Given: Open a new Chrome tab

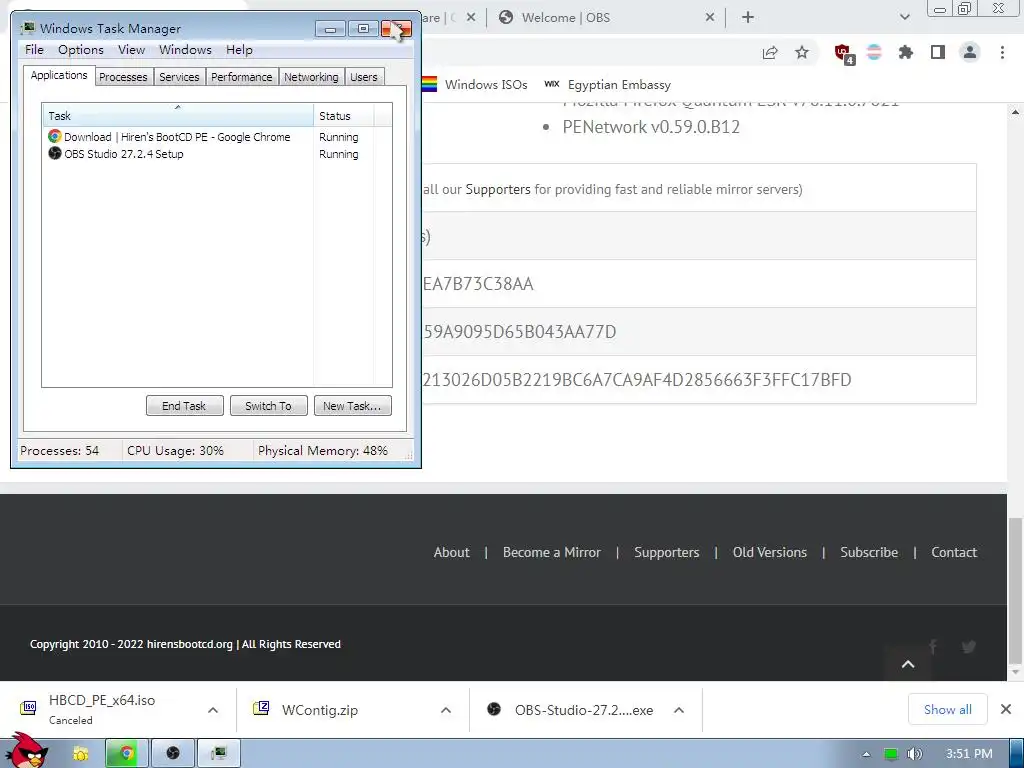Looking at the screenshot, I should (748, 17).
